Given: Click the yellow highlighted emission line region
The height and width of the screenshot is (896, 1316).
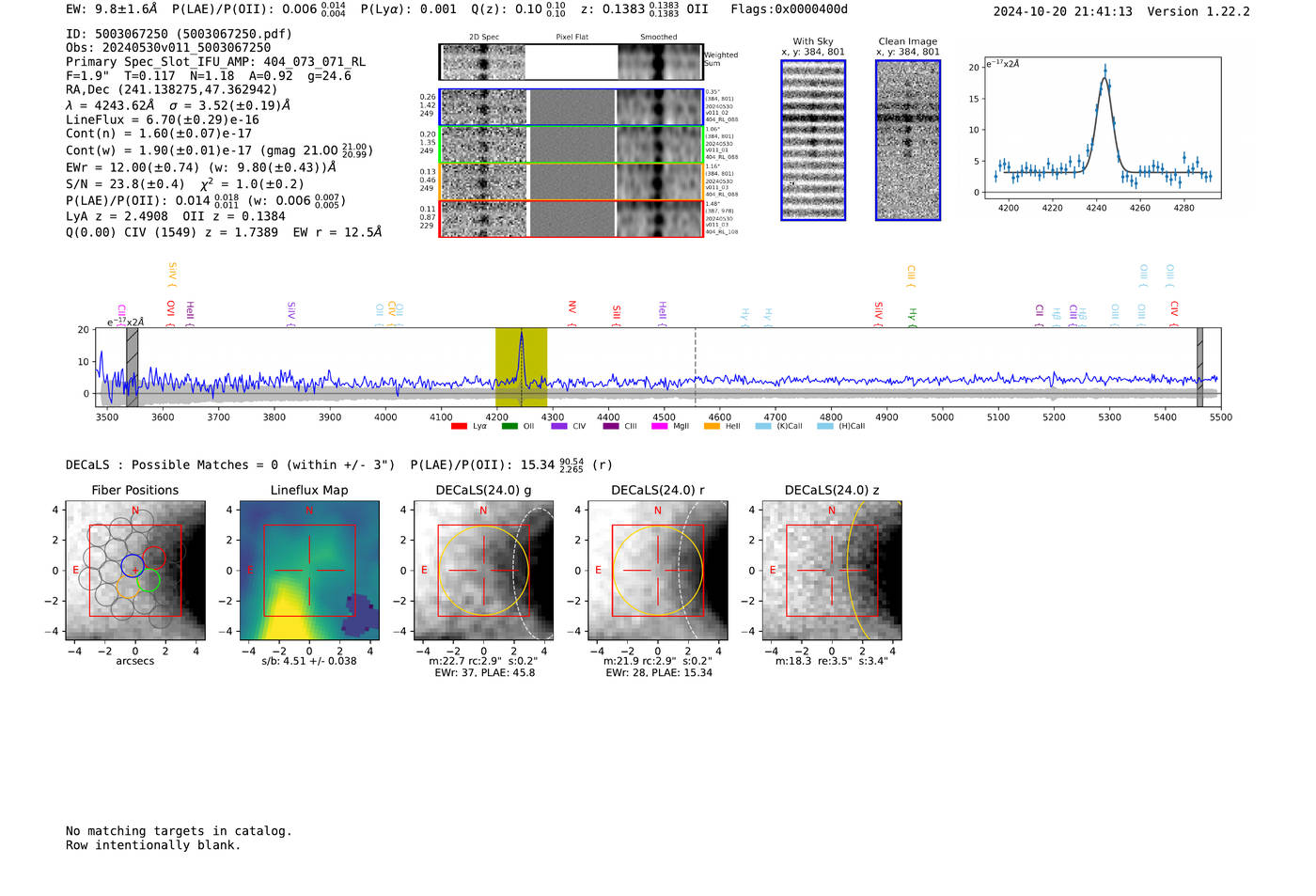Looking at the screenshot, I should (521, 368).
